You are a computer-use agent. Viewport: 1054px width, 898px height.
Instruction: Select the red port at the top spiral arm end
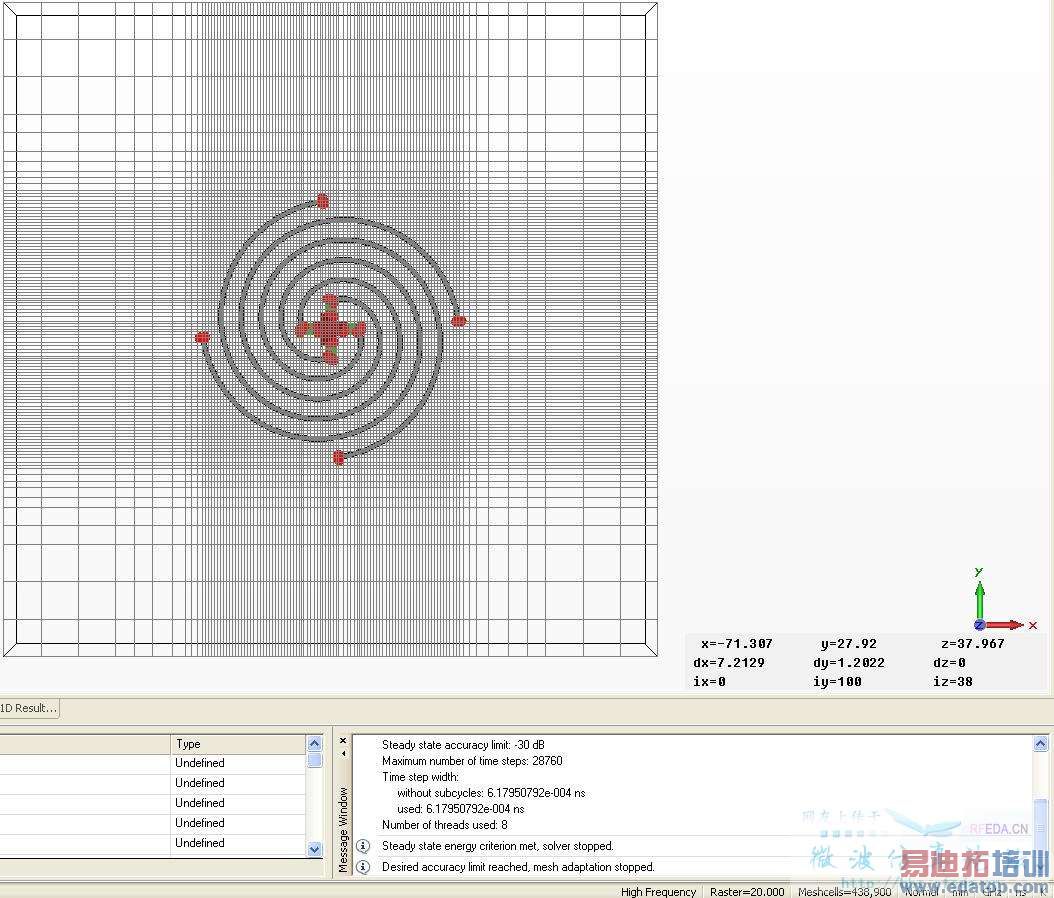point(323,200)
